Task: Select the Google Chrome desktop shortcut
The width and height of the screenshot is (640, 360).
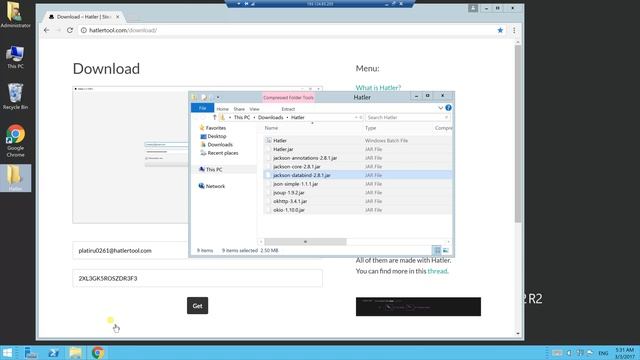Action: click(x=15, y=141)
